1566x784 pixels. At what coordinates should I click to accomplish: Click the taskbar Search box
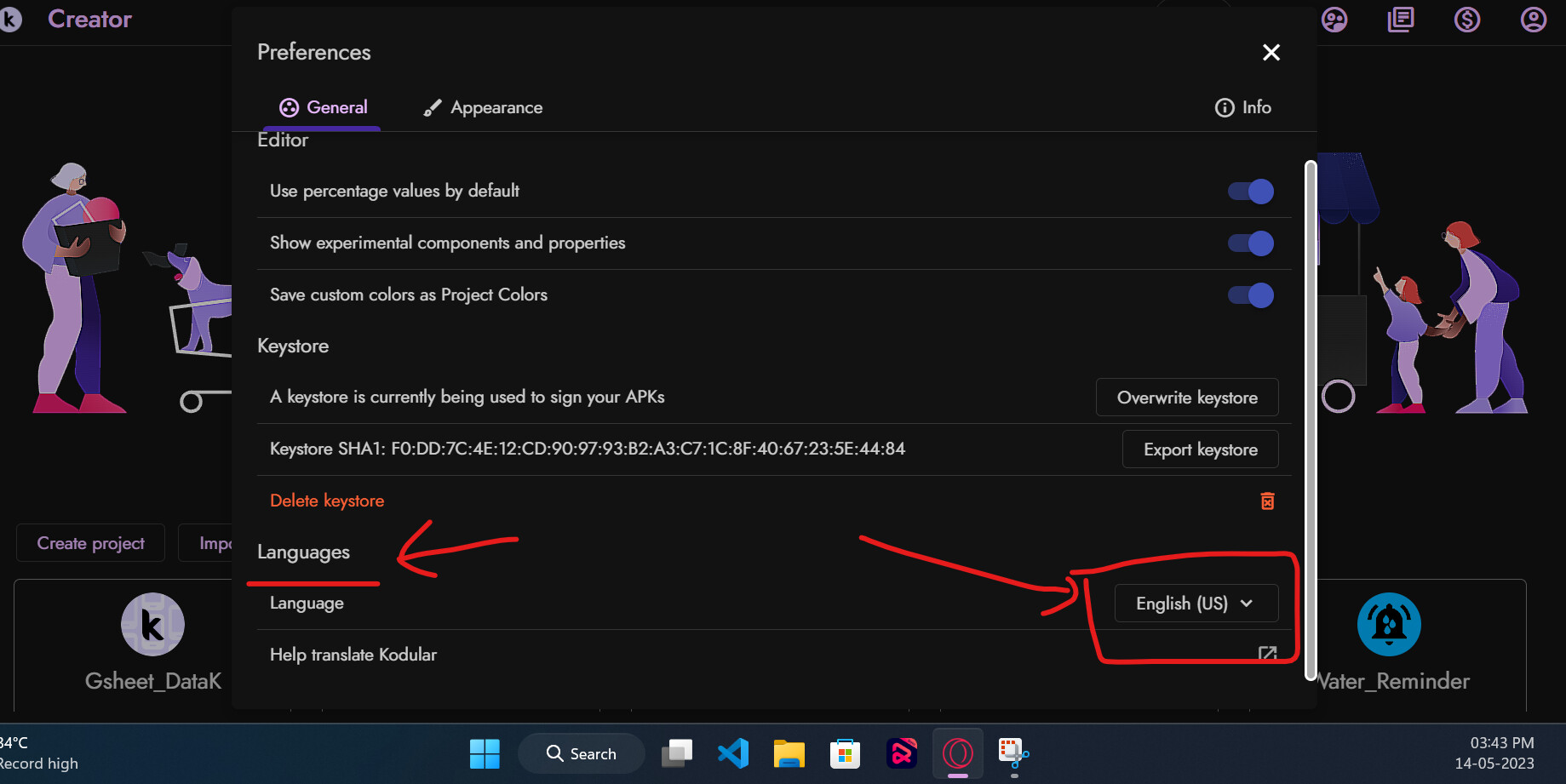coord(582,753)
